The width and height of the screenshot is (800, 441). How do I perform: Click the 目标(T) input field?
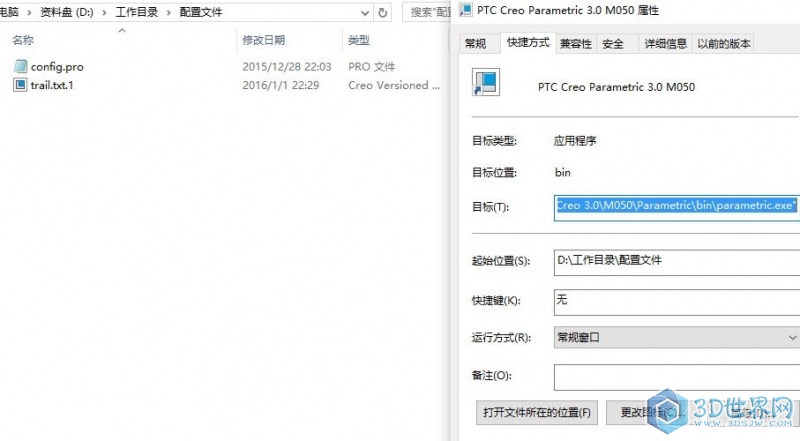(x=677, y=207)
